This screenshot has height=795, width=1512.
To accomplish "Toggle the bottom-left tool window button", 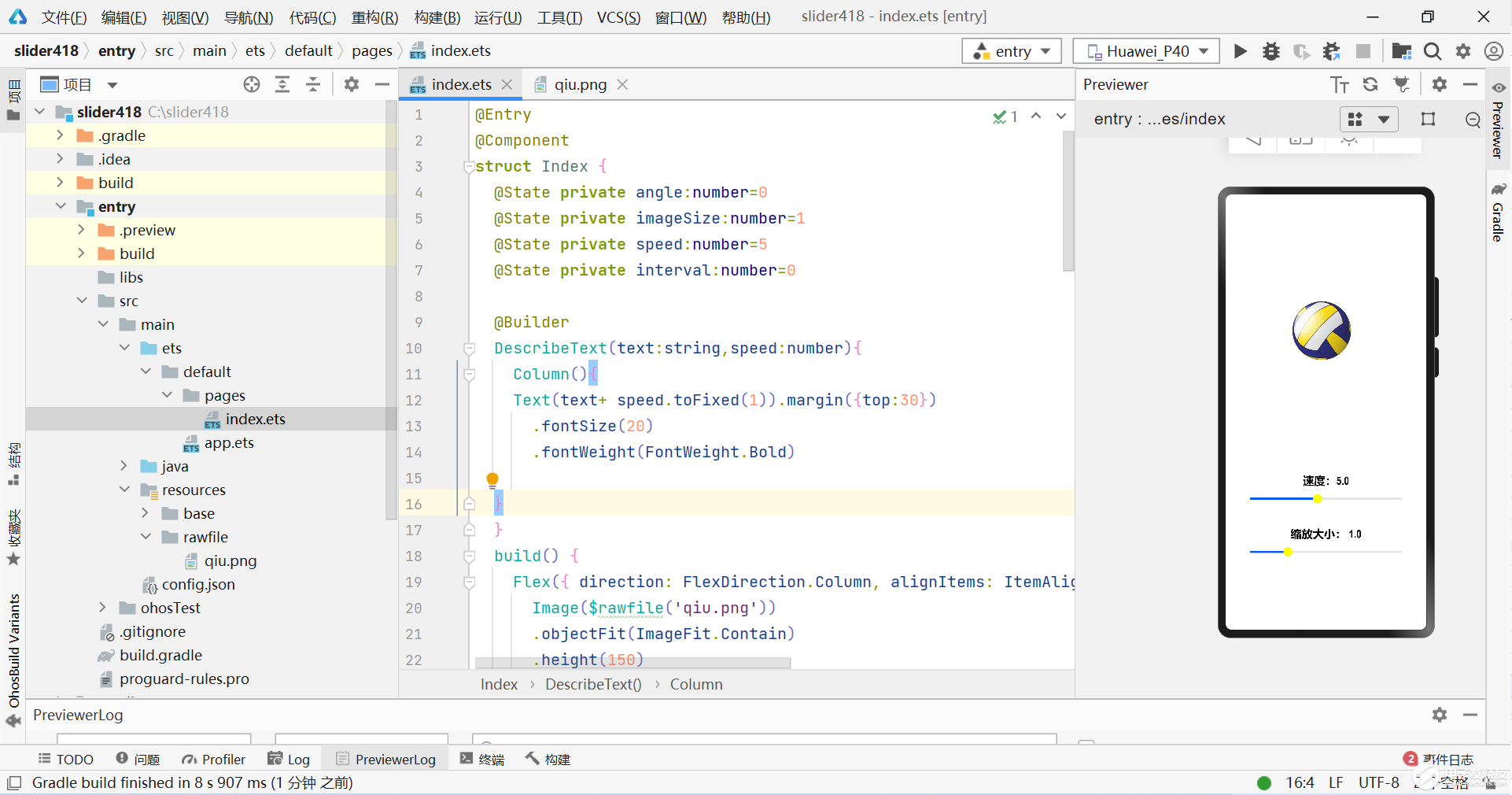I will point(14,783).
